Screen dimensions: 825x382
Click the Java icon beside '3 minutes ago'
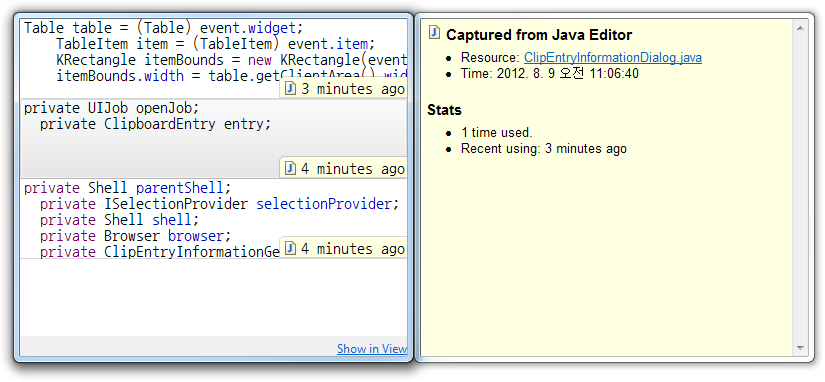[290, 89]
